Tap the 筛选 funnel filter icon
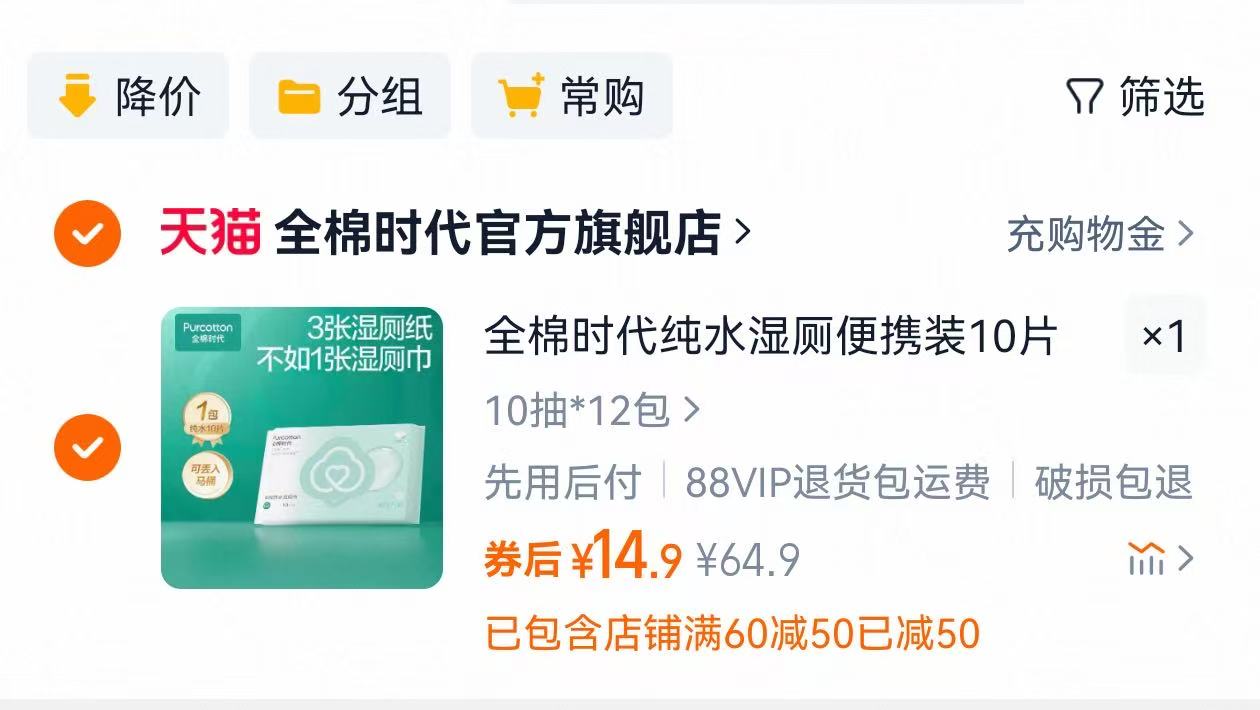 1084,97
